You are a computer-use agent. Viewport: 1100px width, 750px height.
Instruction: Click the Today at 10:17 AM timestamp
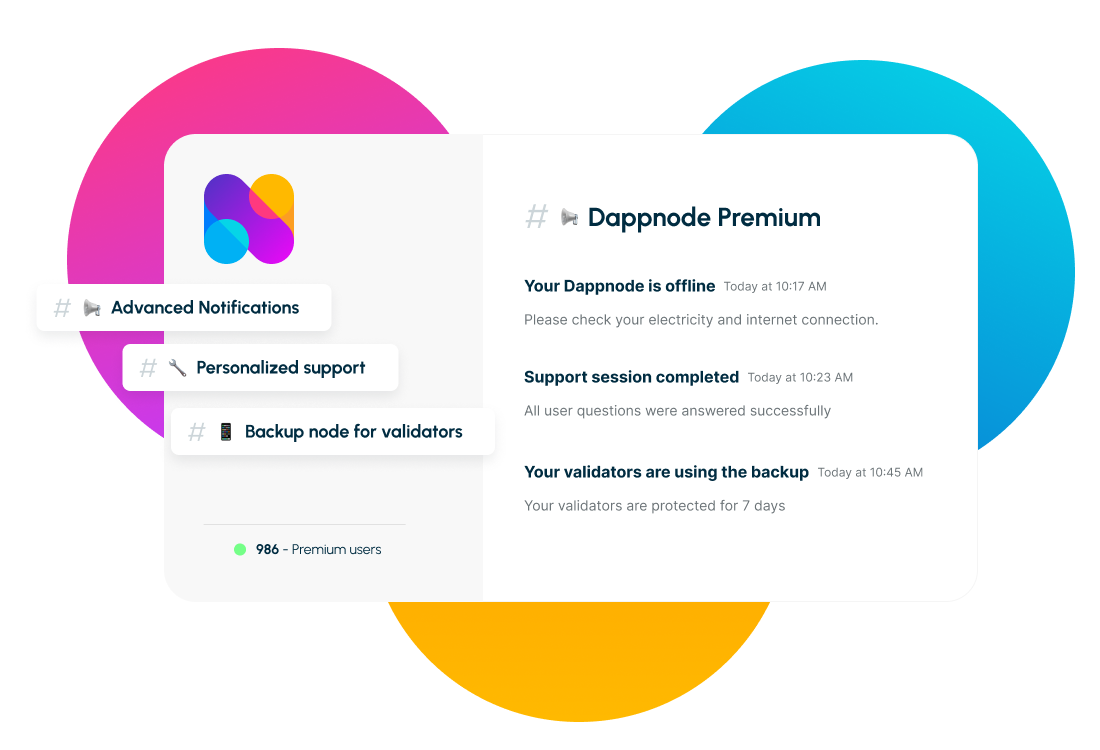(775, 287)
